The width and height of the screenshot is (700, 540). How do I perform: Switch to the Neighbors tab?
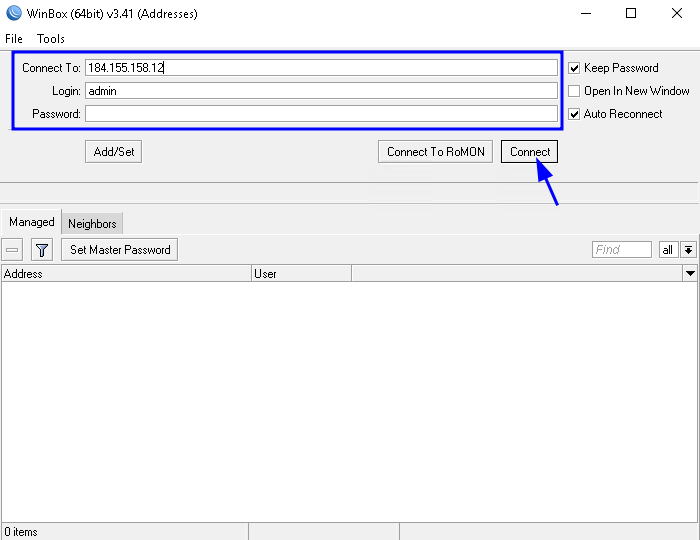[92, 224]
